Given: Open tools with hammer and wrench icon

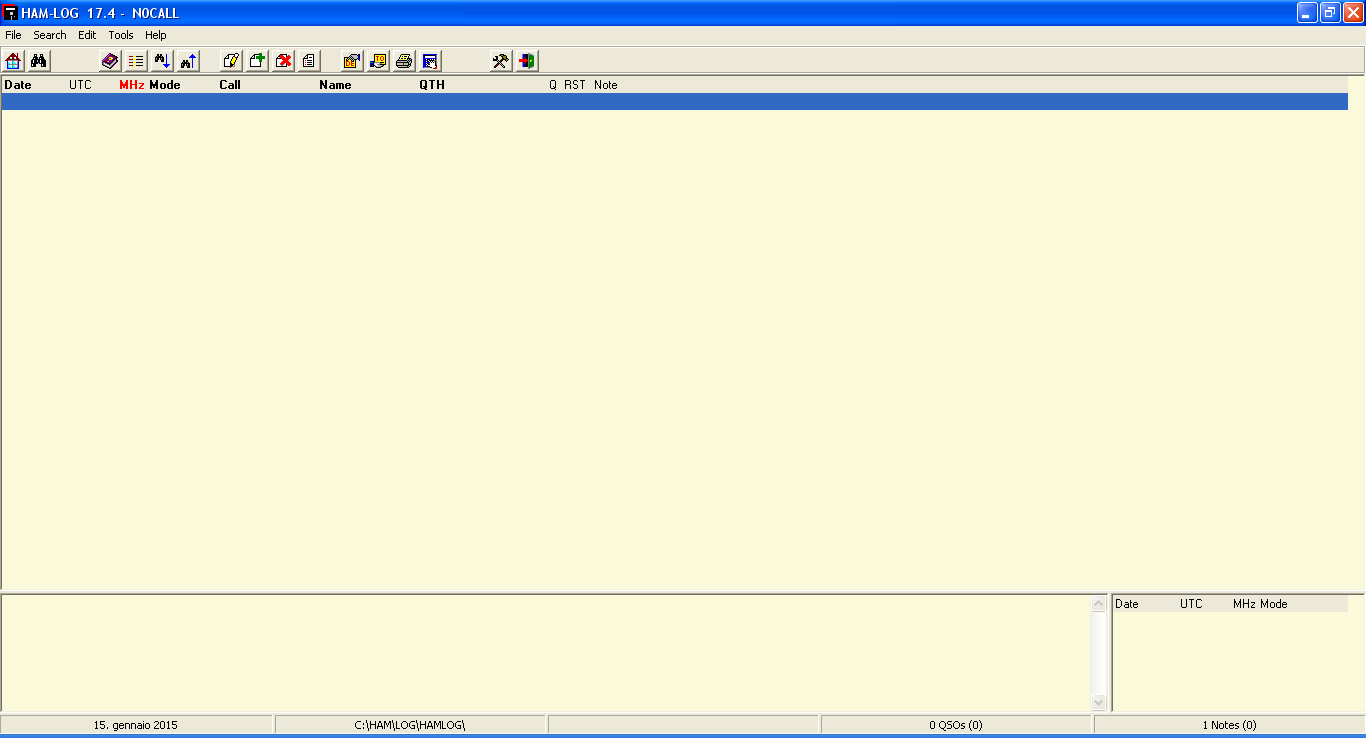Looking at the screenshot, I should coord(500,61).
